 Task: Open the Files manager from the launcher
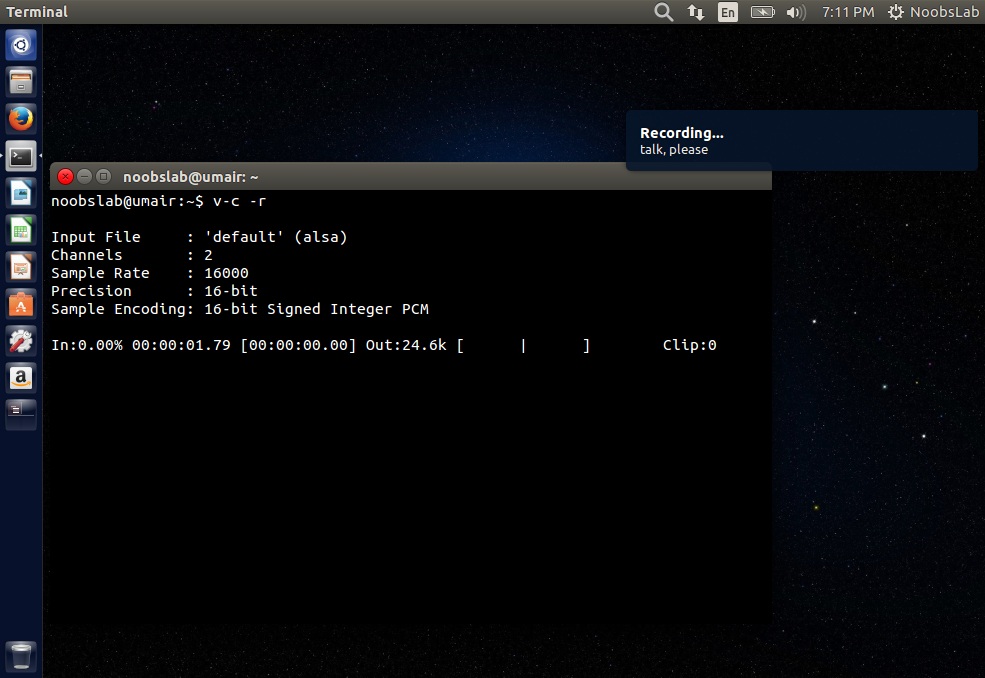coord(21,82)
